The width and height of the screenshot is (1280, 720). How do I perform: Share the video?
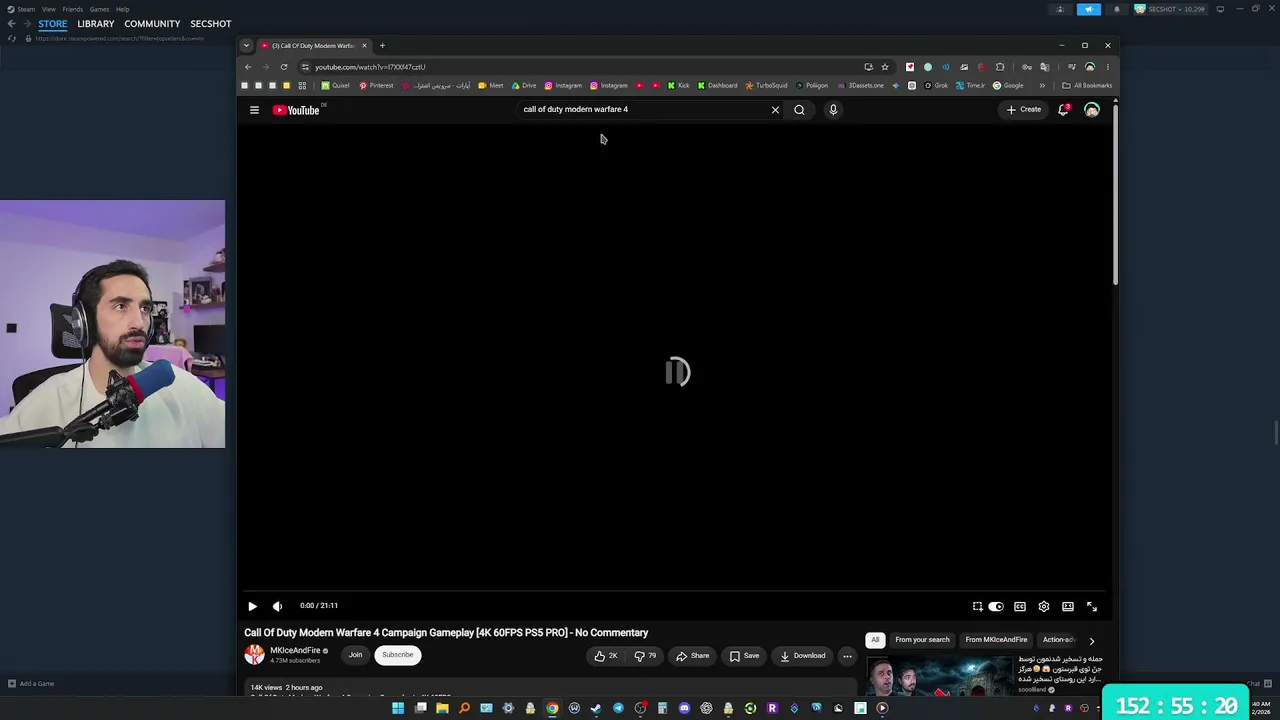click(693, 656)
